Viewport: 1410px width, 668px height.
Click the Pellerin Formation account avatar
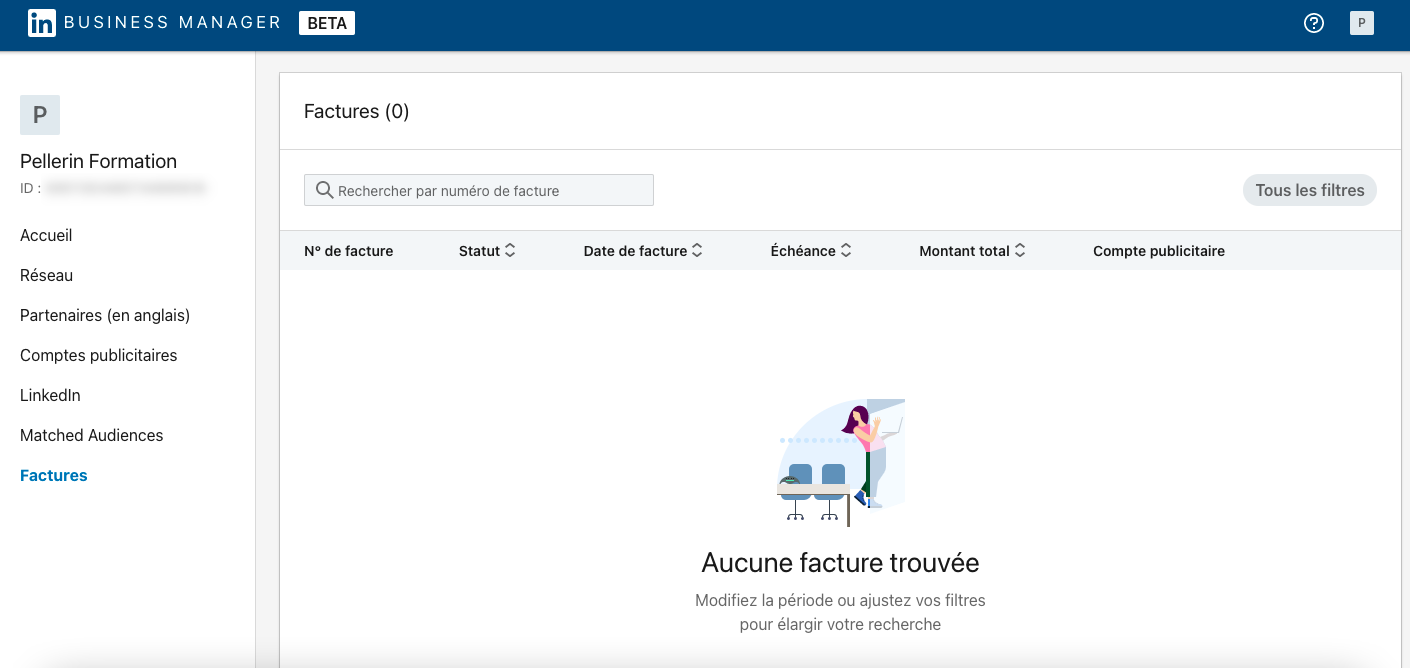tap(40, 115)
